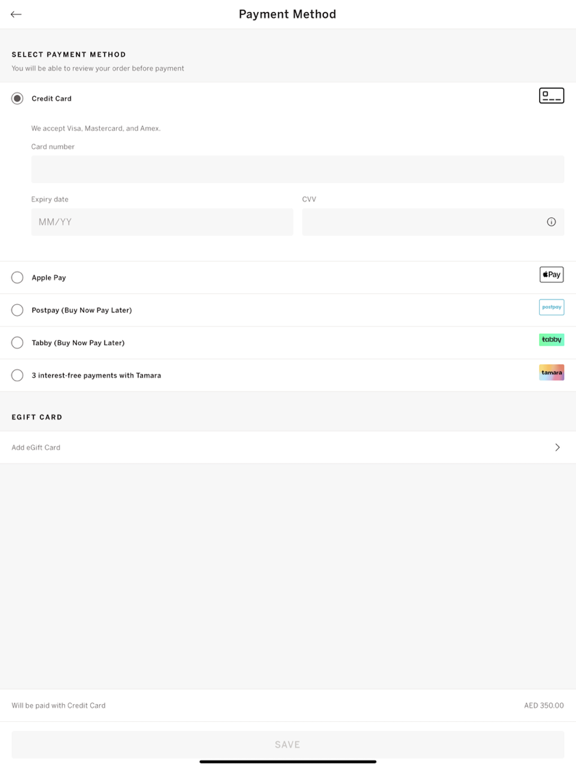This screenshot has width=576, height=768.
Task: Select the Credit Card radio button
Action: click(17, 98)
